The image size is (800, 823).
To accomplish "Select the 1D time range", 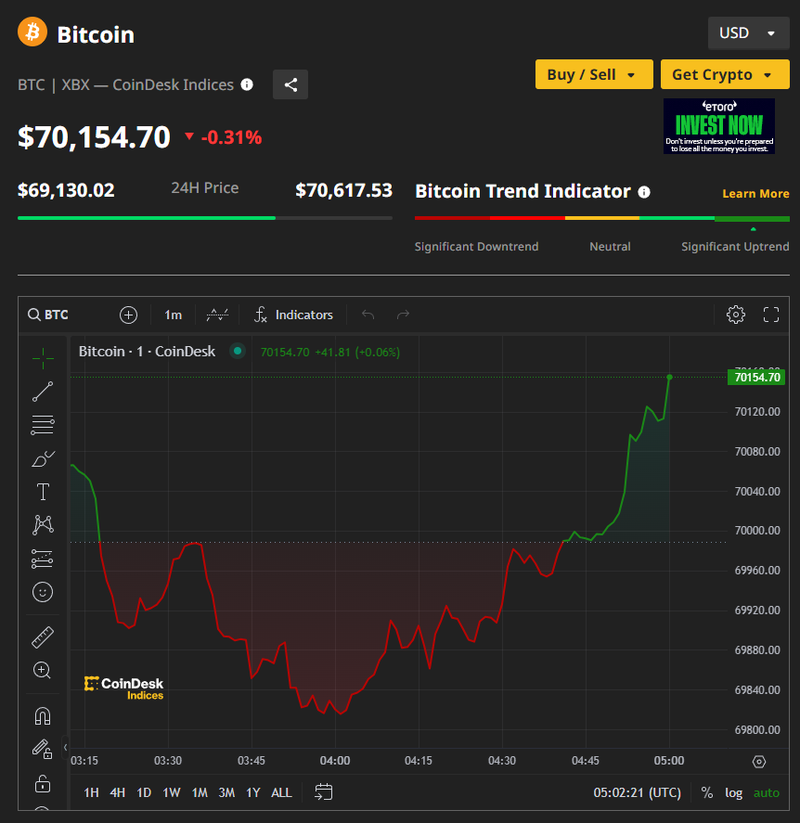I will 144,793.
